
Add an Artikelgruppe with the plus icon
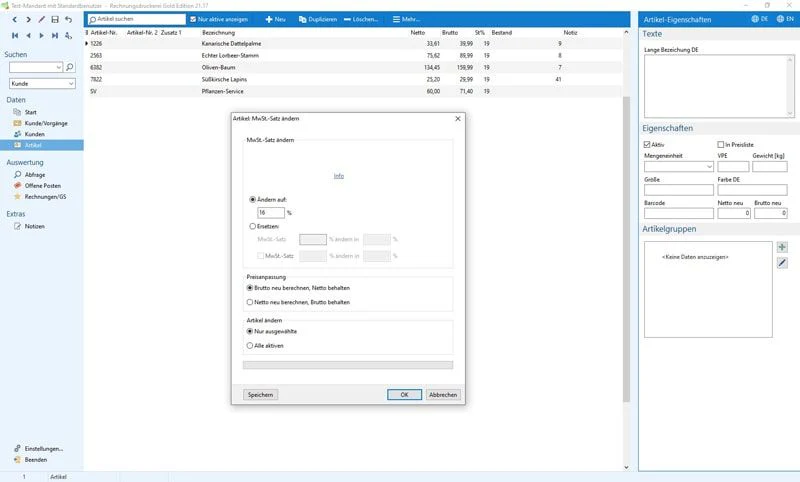coord(782,247)
